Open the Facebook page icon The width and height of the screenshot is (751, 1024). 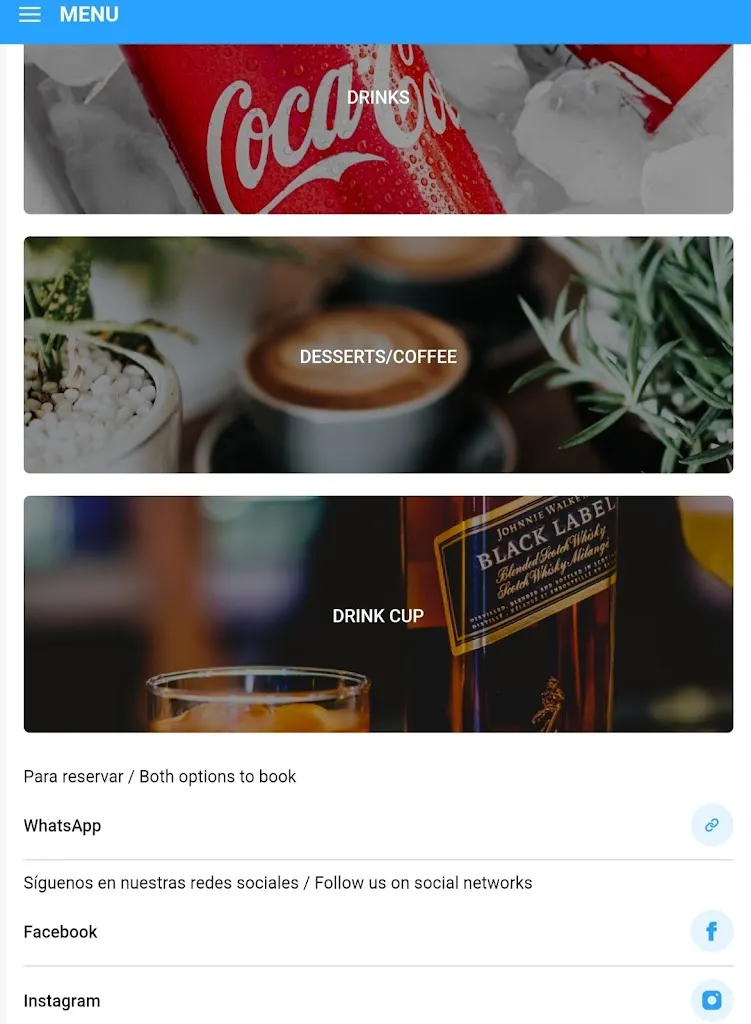(x=712, y=931)
